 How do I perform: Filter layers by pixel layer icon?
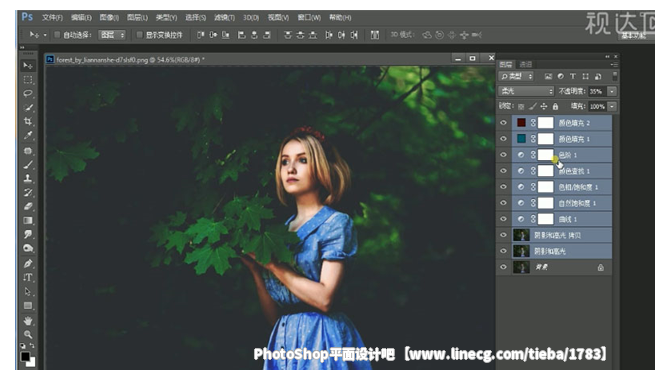pos(548,76)
